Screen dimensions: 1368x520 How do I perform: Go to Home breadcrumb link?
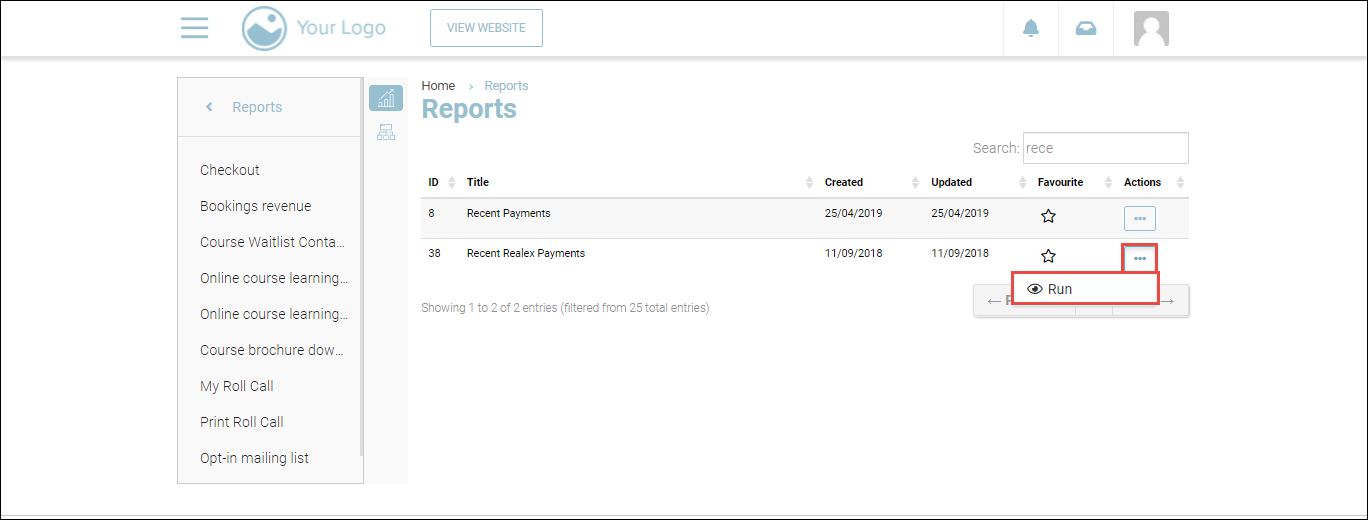(x=438, y=86)
